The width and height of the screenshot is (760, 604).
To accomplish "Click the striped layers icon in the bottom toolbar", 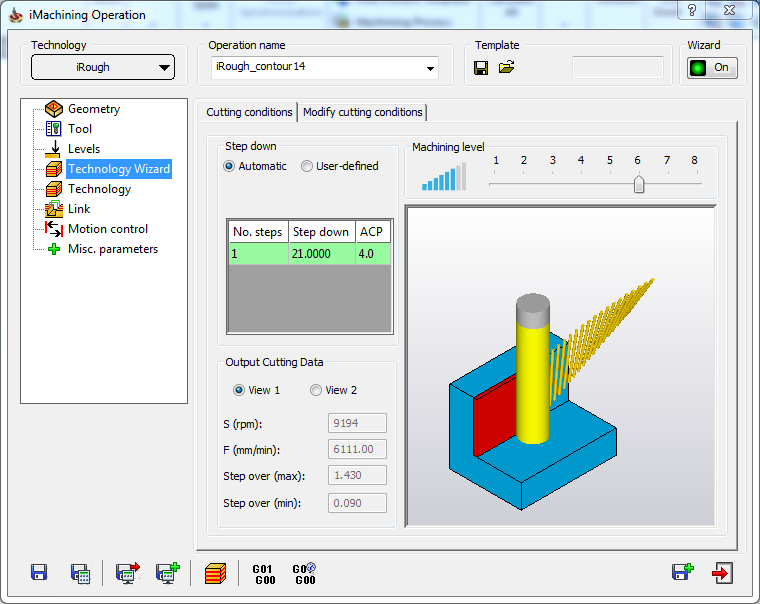I will pyautogui.click(x=215, y=573).
